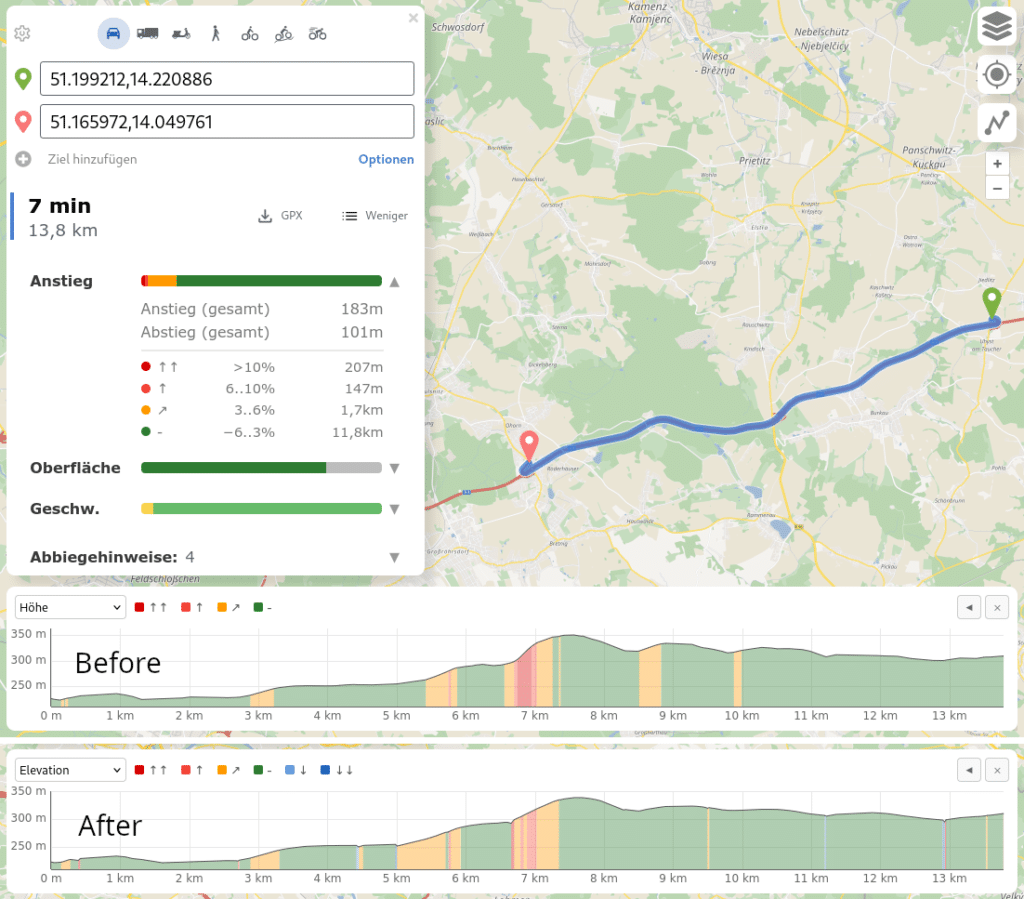Select the car routing profile
Image resolution: width=1024 pixels, height=899 pixels.
(113, 33)
